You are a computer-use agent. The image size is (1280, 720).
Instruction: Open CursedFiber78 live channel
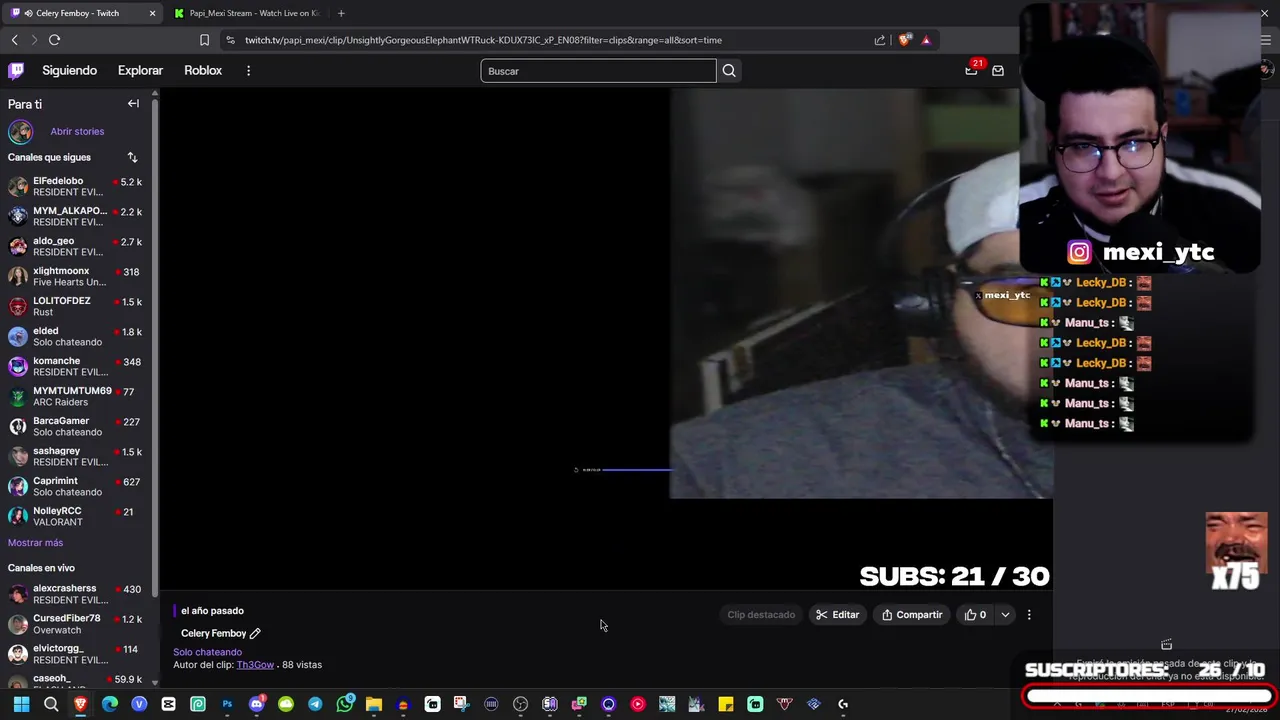tap(76, 624)
